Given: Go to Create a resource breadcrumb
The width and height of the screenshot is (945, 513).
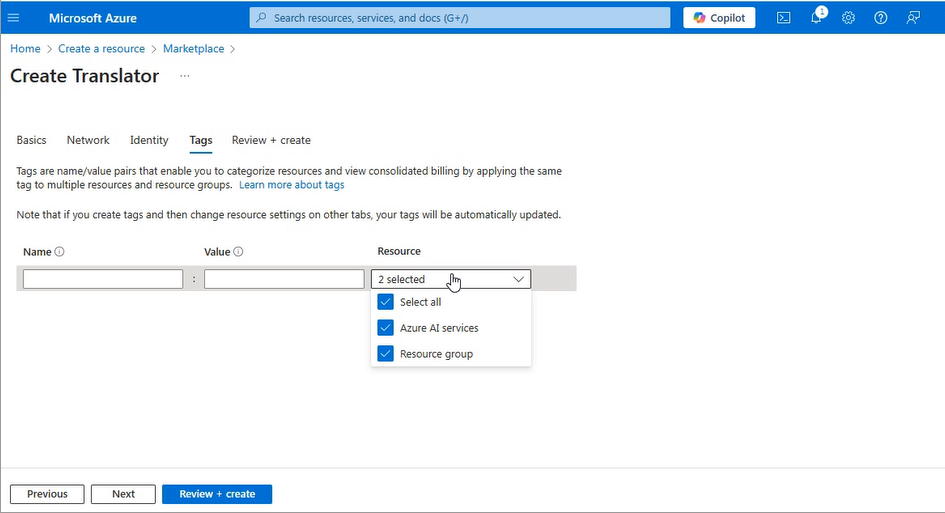Looking at the screenshot, I should (101, 49).
